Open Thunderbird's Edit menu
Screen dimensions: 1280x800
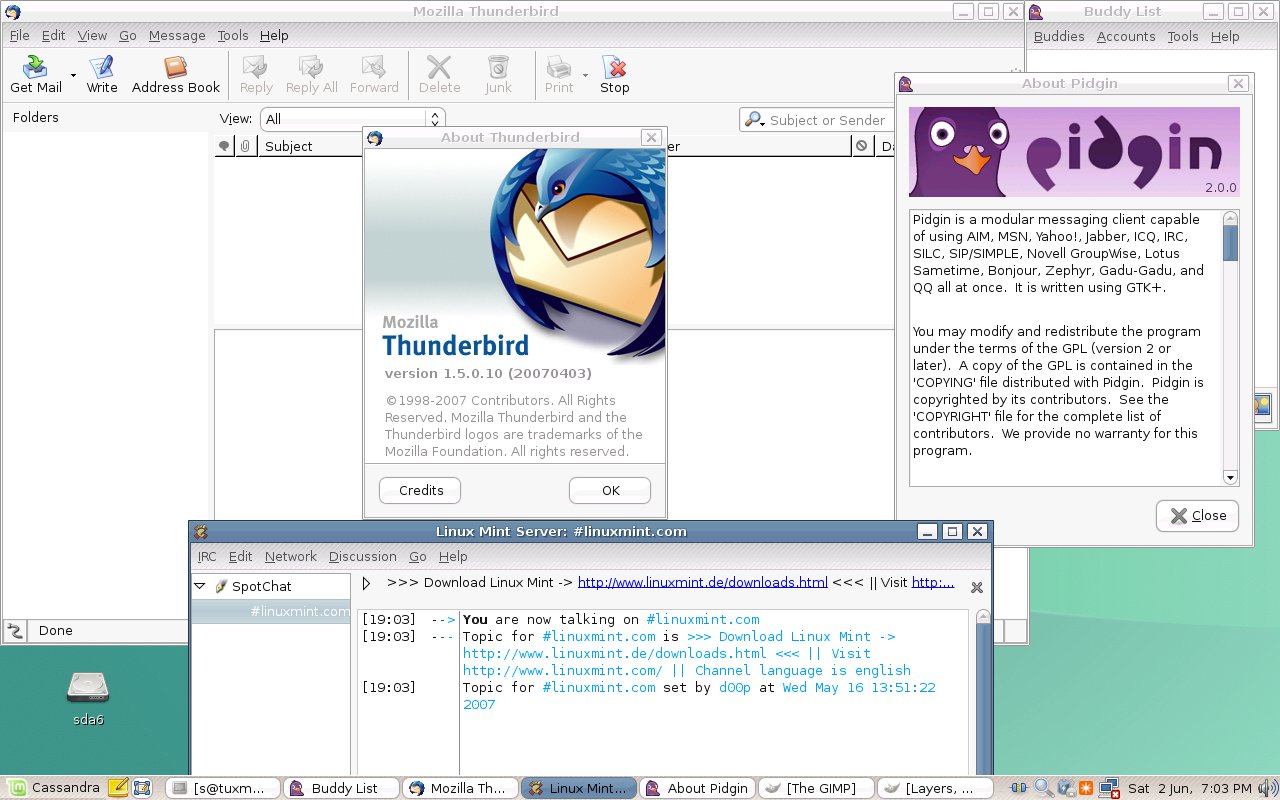[53, 35]
